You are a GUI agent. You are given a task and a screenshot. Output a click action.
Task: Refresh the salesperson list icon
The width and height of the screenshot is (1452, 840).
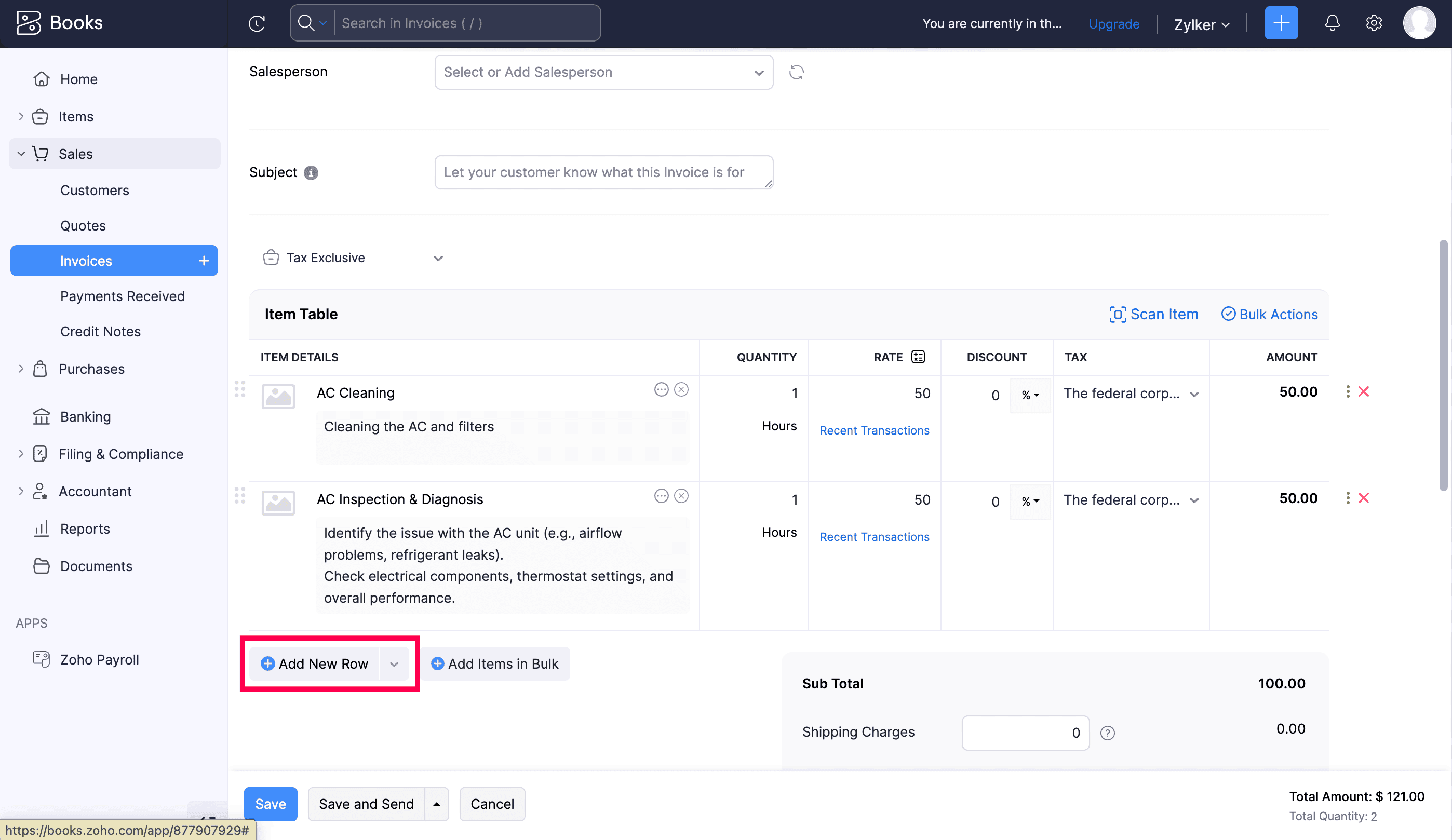(x=796, y=72)
